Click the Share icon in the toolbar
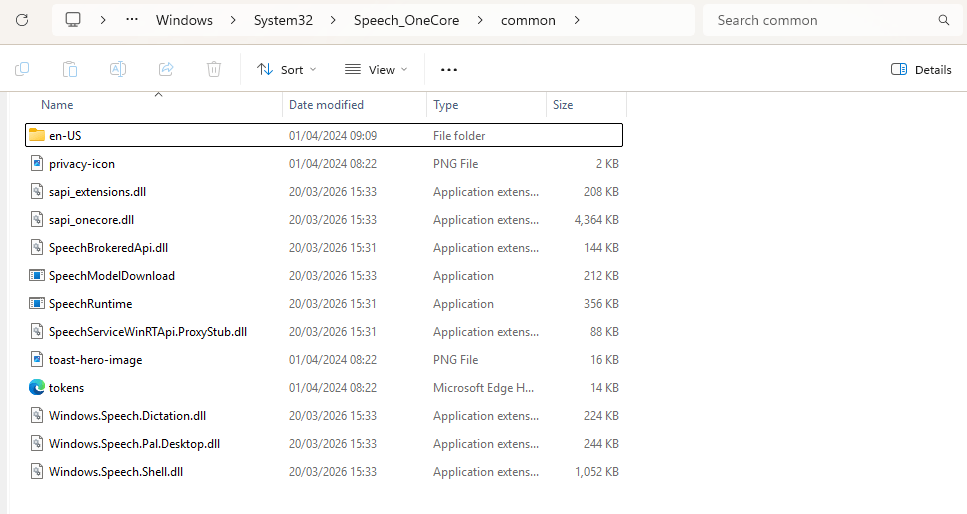Image resolution: width=967 pixels, height=514 pixels. tap(166, 69)
